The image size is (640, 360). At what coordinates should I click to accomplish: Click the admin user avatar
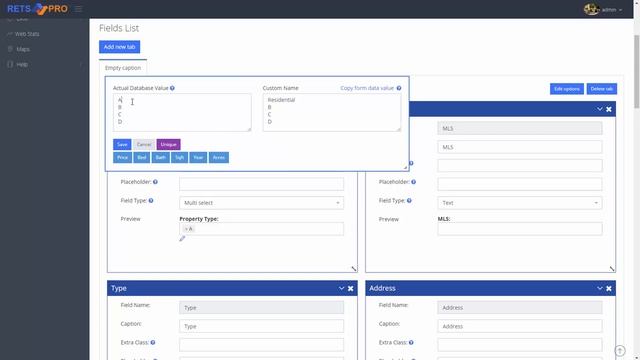[x=591, y=9]
